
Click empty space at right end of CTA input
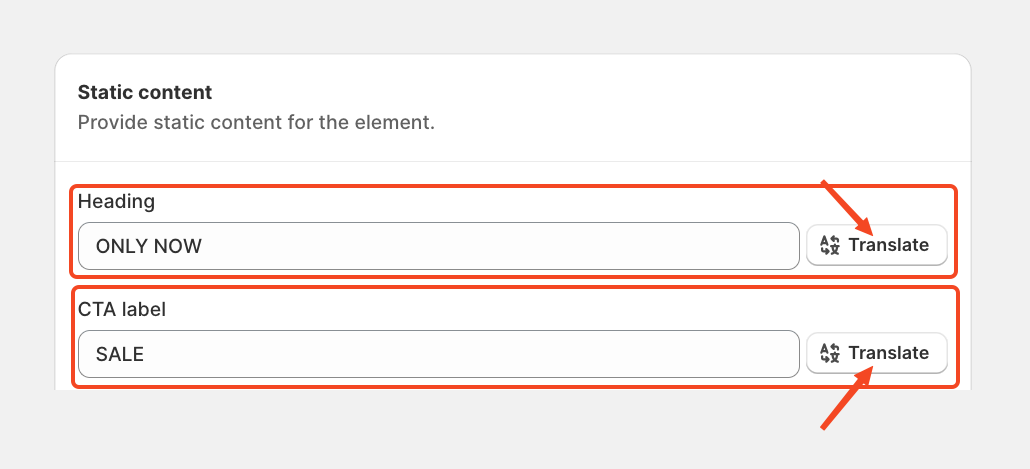tap(755, 354)
